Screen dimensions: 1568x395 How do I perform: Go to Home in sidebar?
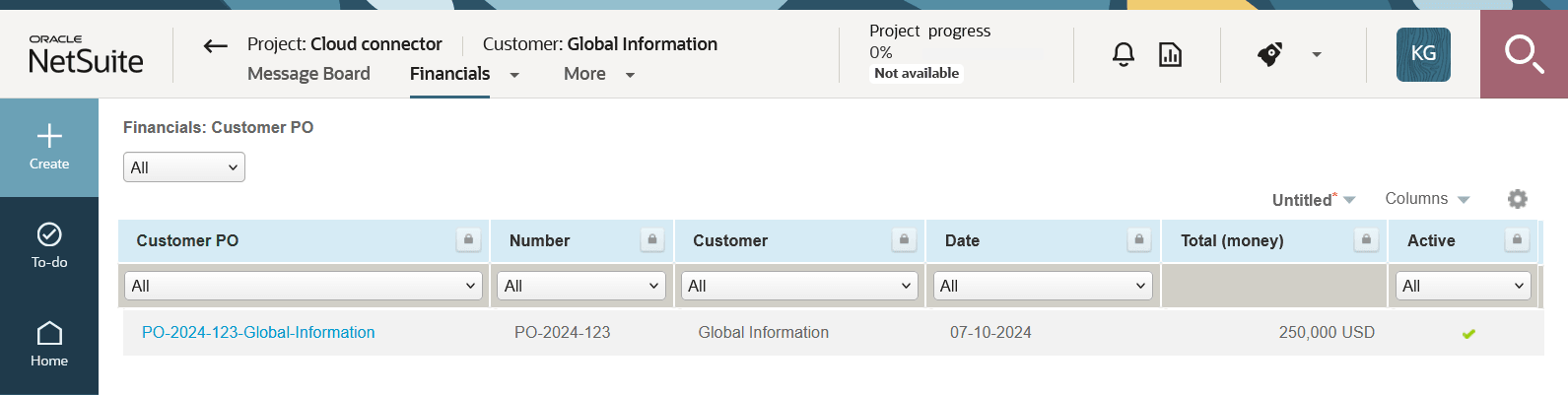pyautogui.click(x=49, y=345)
